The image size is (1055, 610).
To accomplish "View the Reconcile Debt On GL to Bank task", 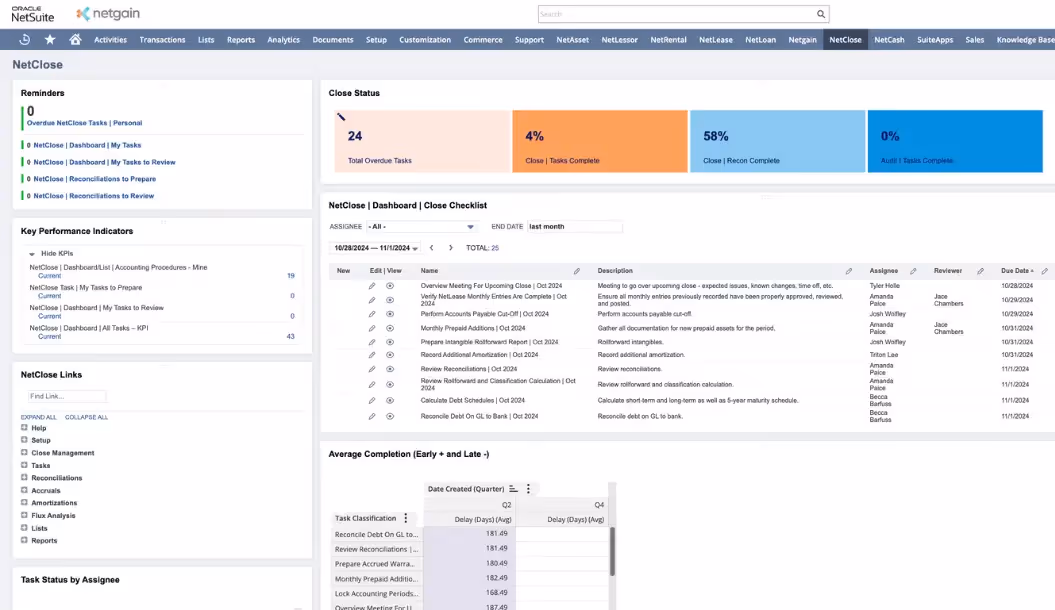I will tap(390, 416).
